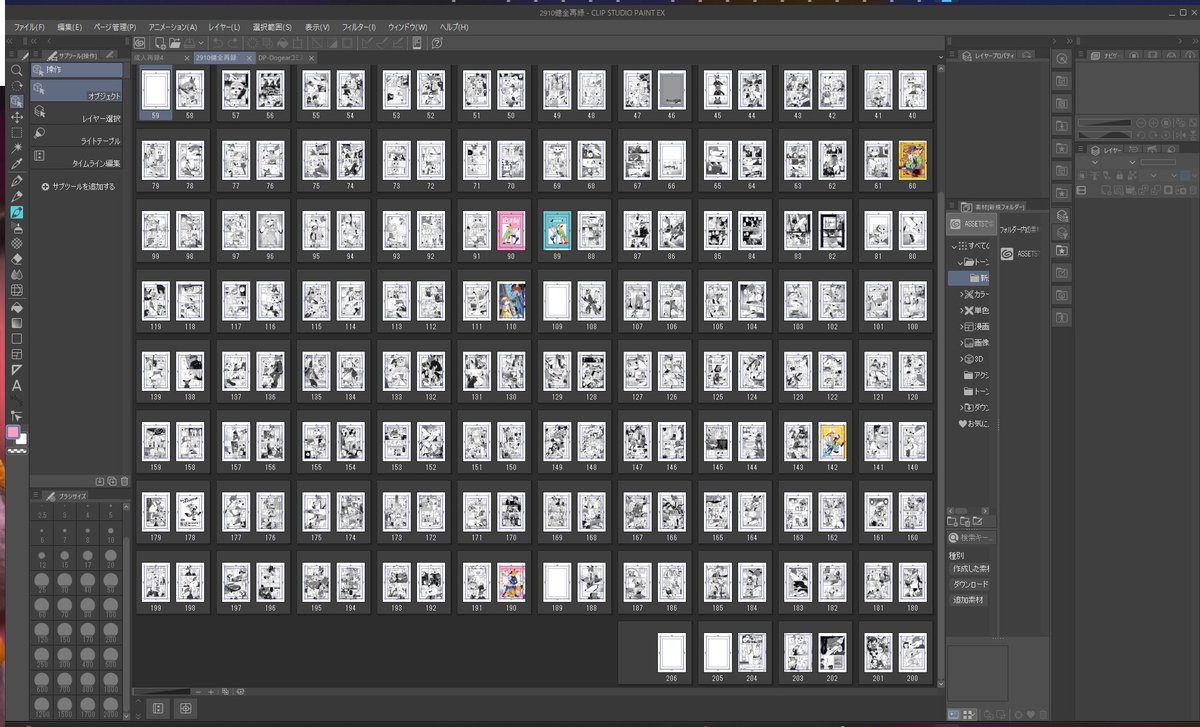Click the ダウンロード filter button
Screen dimensions: 1200x727
tap(970, 584)
